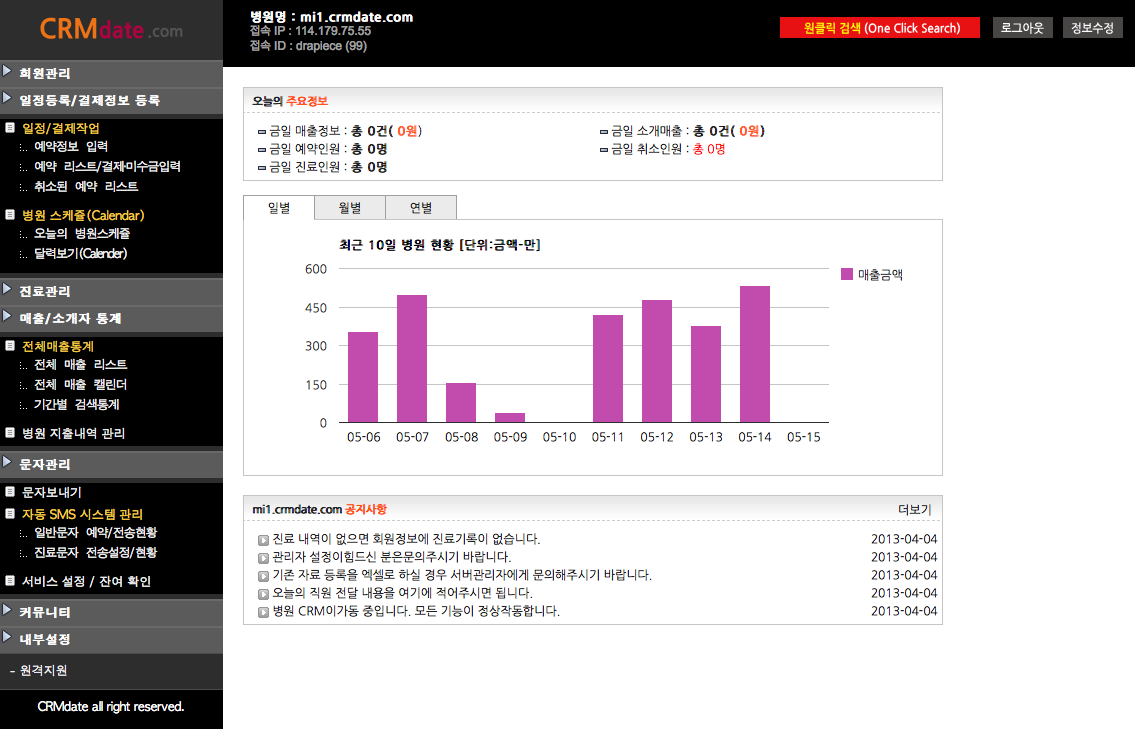Click the icon next to 문자보내기
The height and width of the screenshot is (729, 1135).
[10, 492]
